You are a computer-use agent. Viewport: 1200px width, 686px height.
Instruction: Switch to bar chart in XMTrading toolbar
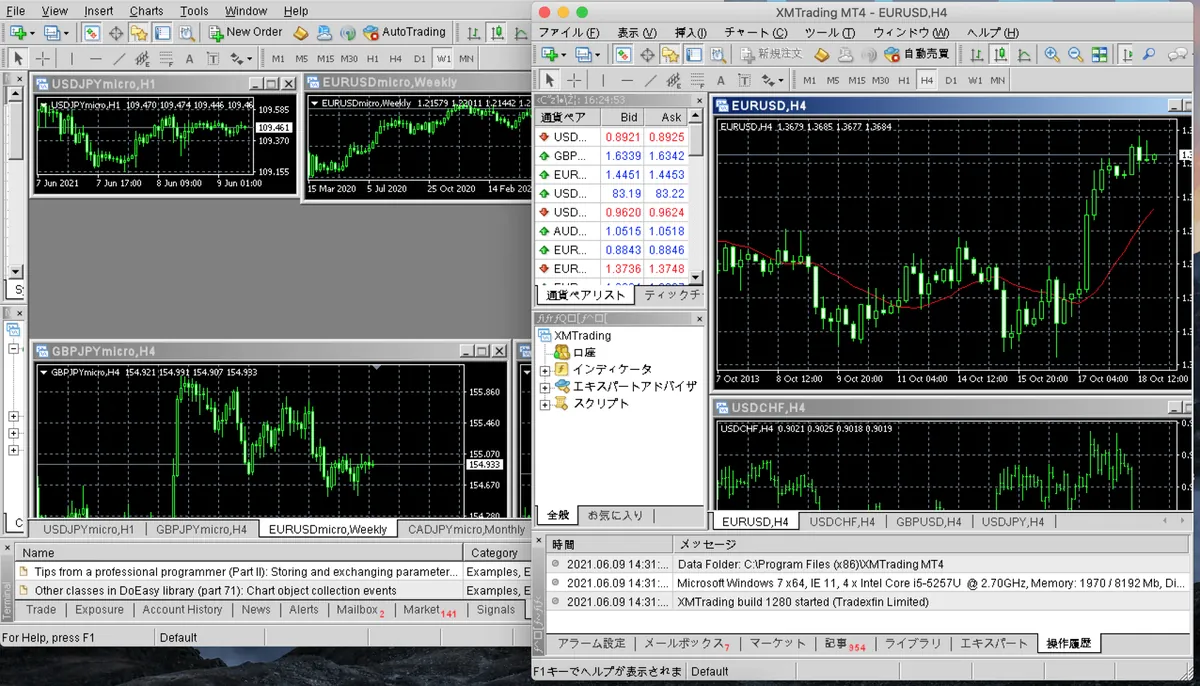pyautogui.click(x=975, y=55)
